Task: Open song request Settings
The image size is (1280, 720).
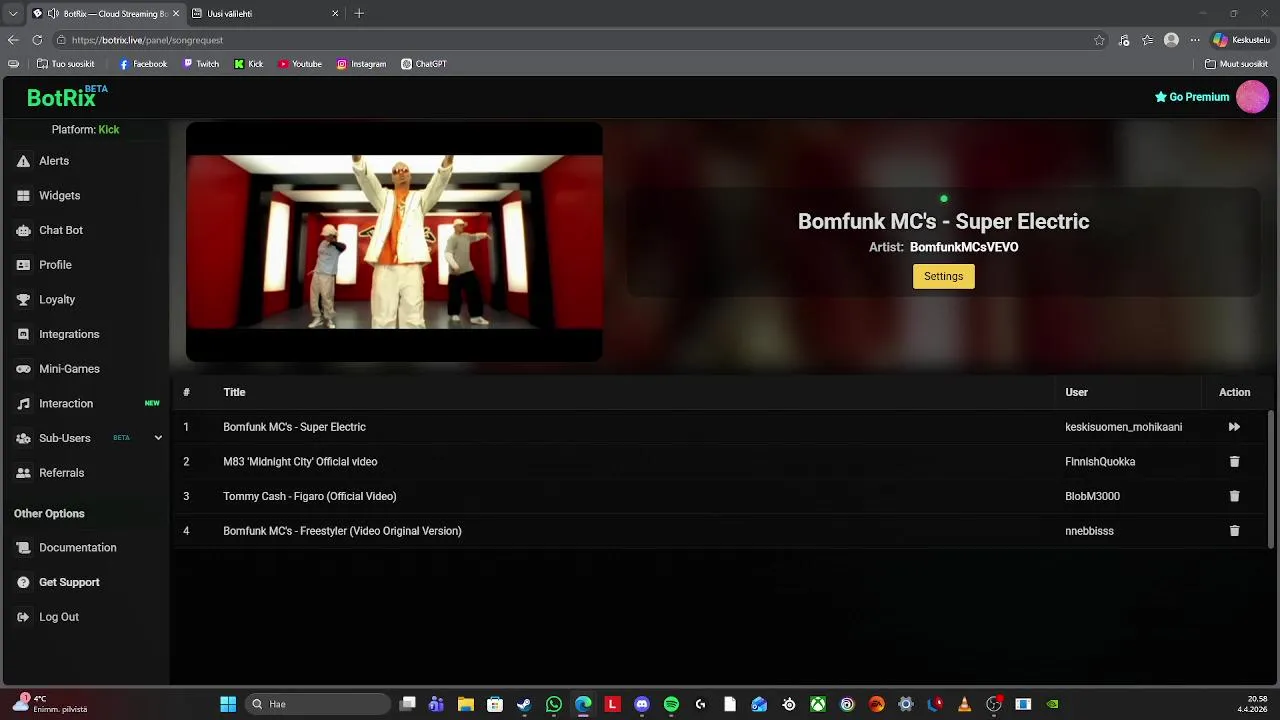Action: point(943,276)
